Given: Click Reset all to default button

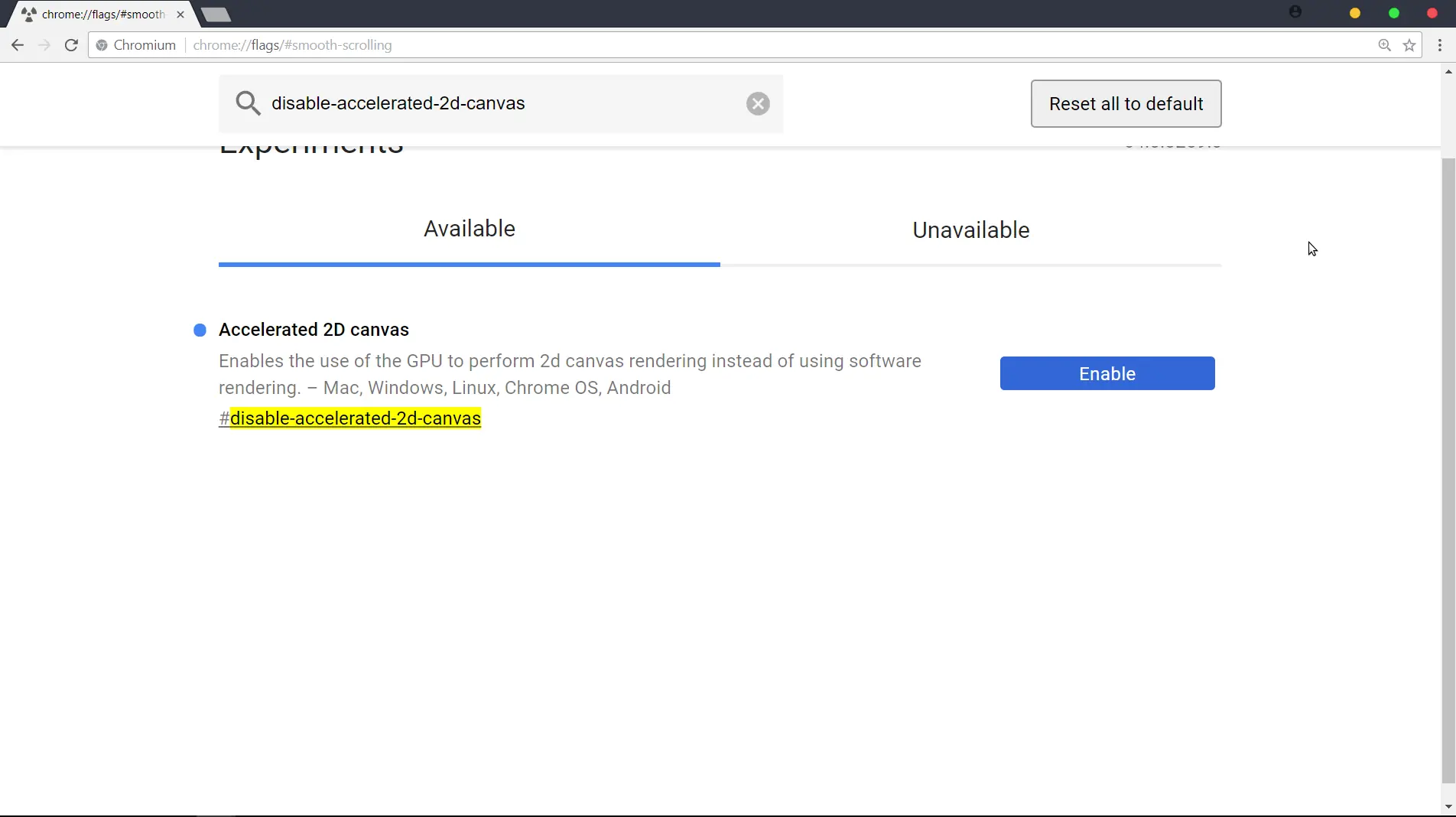Looking at the screenshot, I should click(x=1126, y=103).
